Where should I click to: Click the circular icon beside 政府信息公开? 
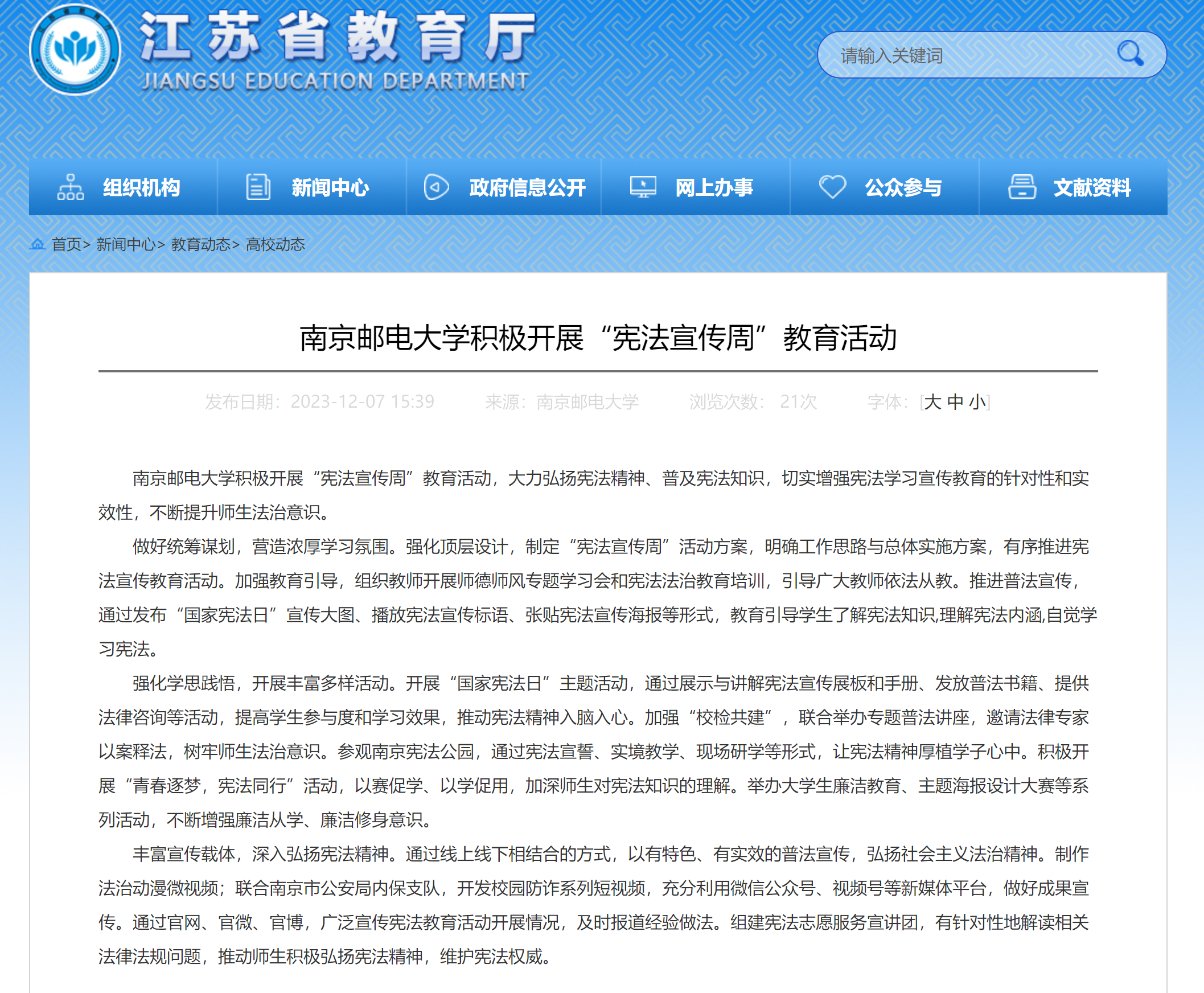[x=436, y=187]
